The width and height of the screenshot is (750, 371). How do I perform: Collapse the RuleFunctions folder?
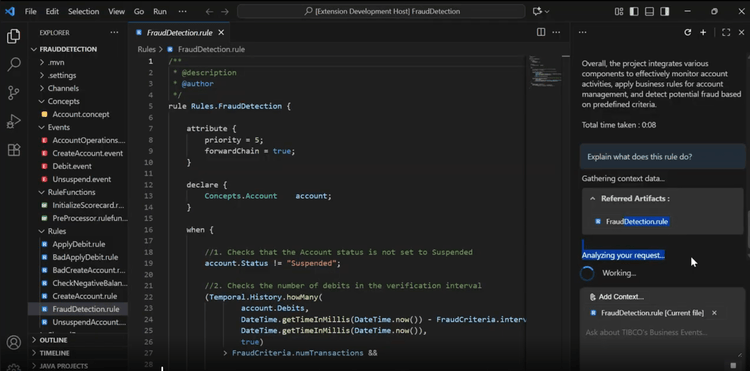tap(42, 192)
